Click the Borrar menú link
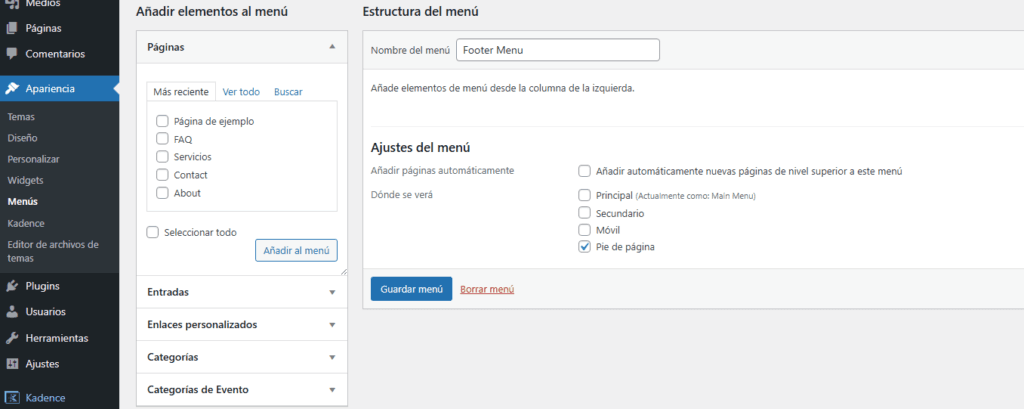The image size is (1024, 409). [487, 289]
